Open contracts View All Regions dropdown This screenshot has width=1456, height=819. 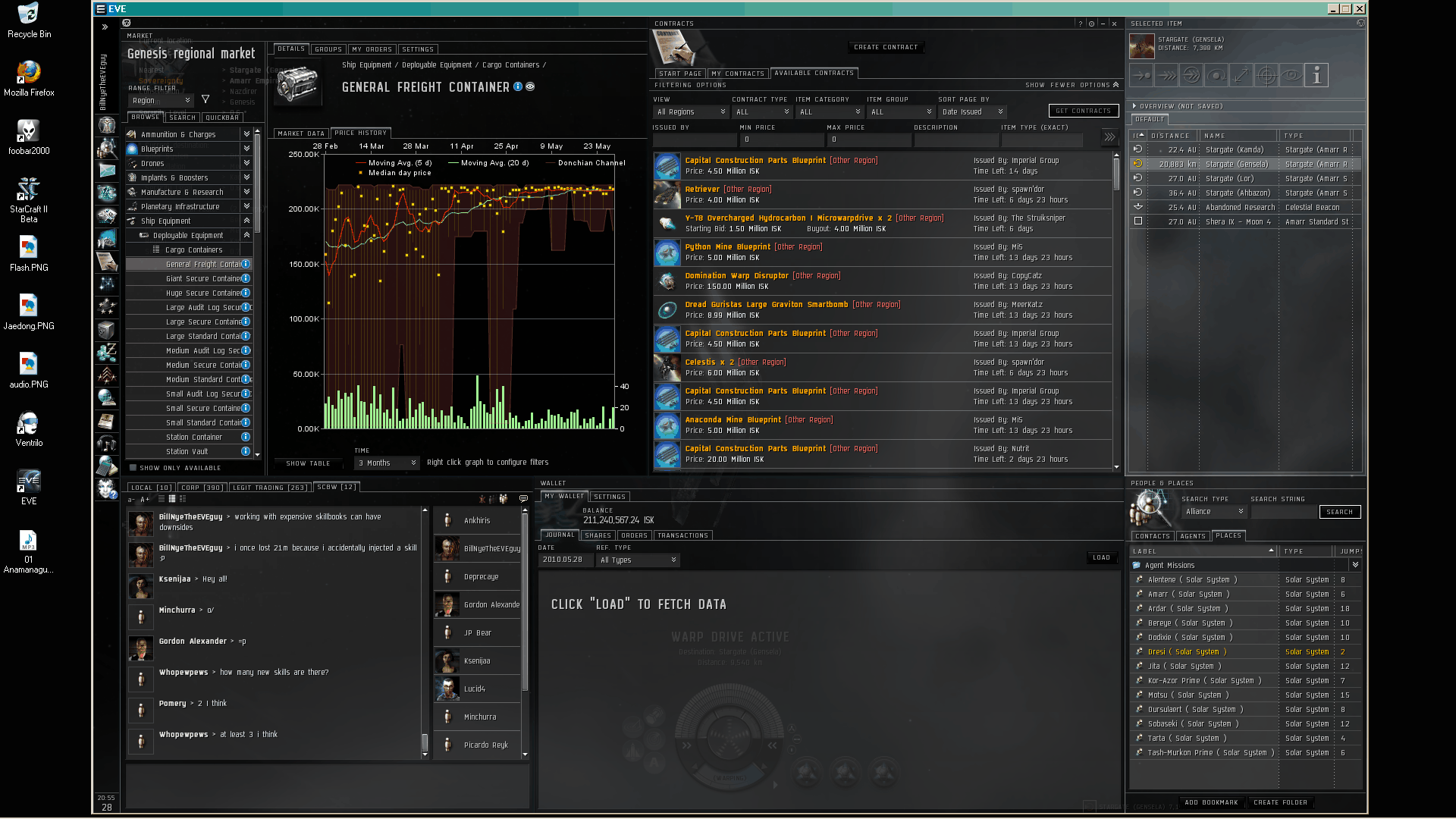690,111
